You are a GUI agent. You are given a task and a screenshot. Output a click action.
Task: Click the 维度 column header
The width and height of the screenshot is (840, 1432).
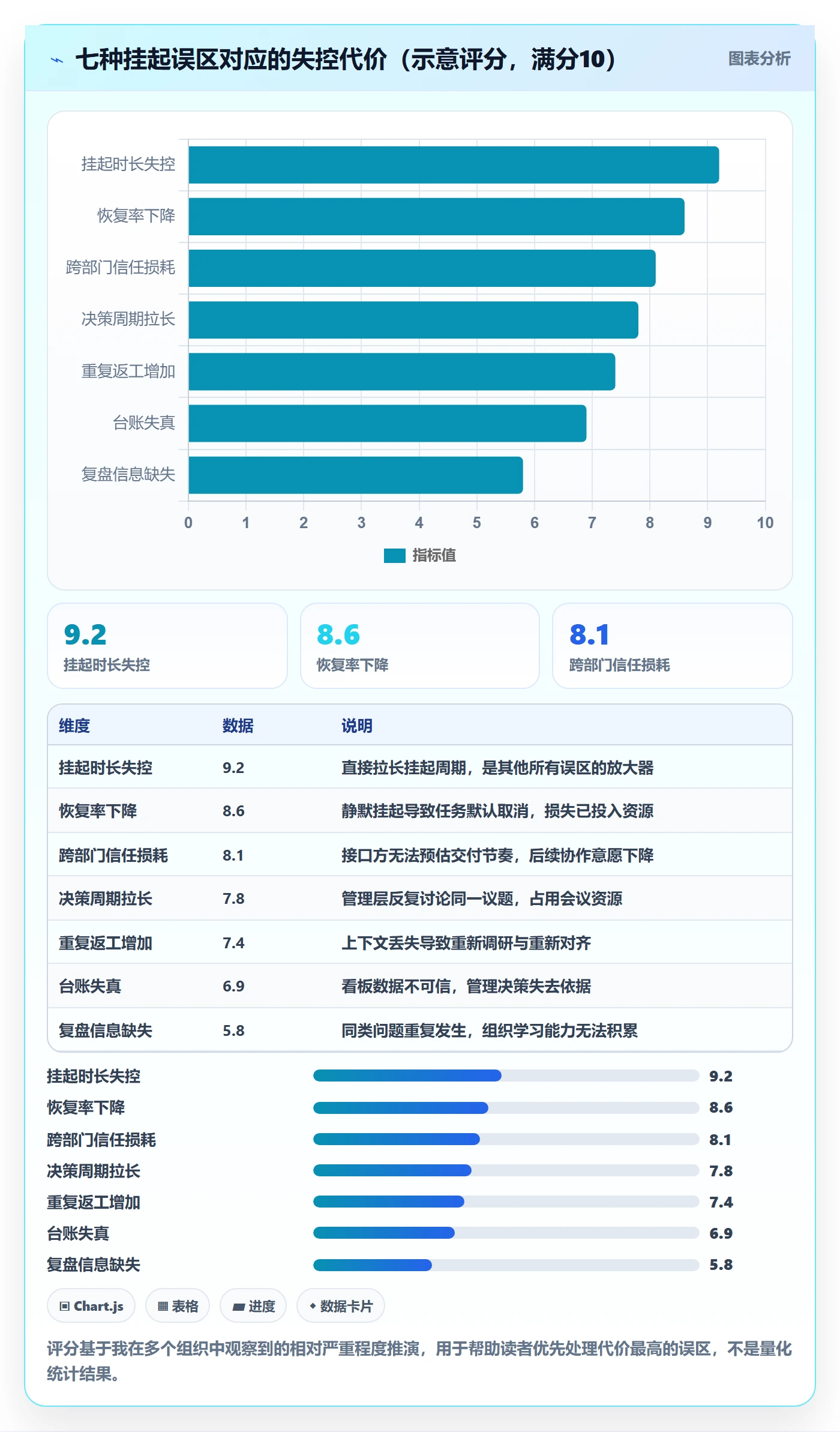coord(74,726)
